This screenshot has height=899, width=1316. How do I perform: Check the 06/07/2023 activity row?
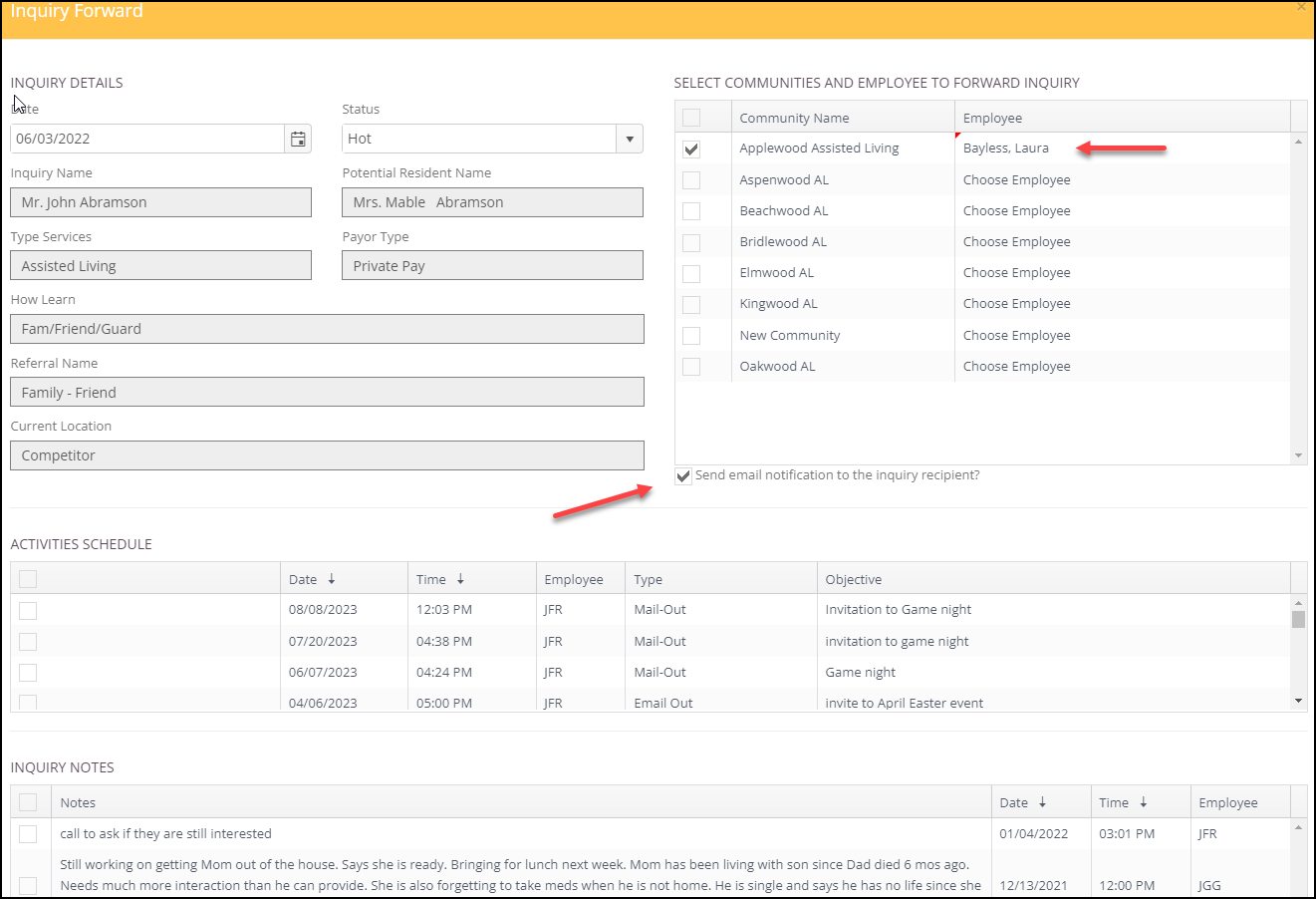pyautogui.click(x=28, y=673)
